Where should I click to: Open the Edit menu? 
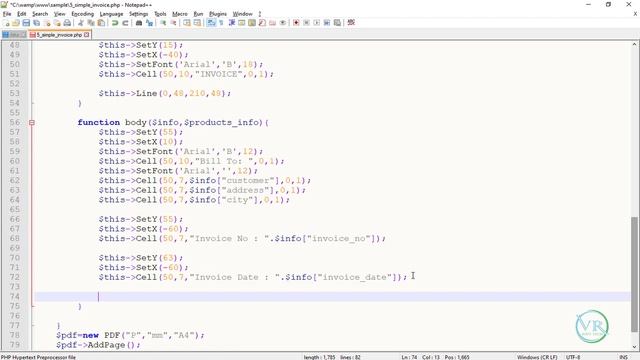click(x=22, y=14)
